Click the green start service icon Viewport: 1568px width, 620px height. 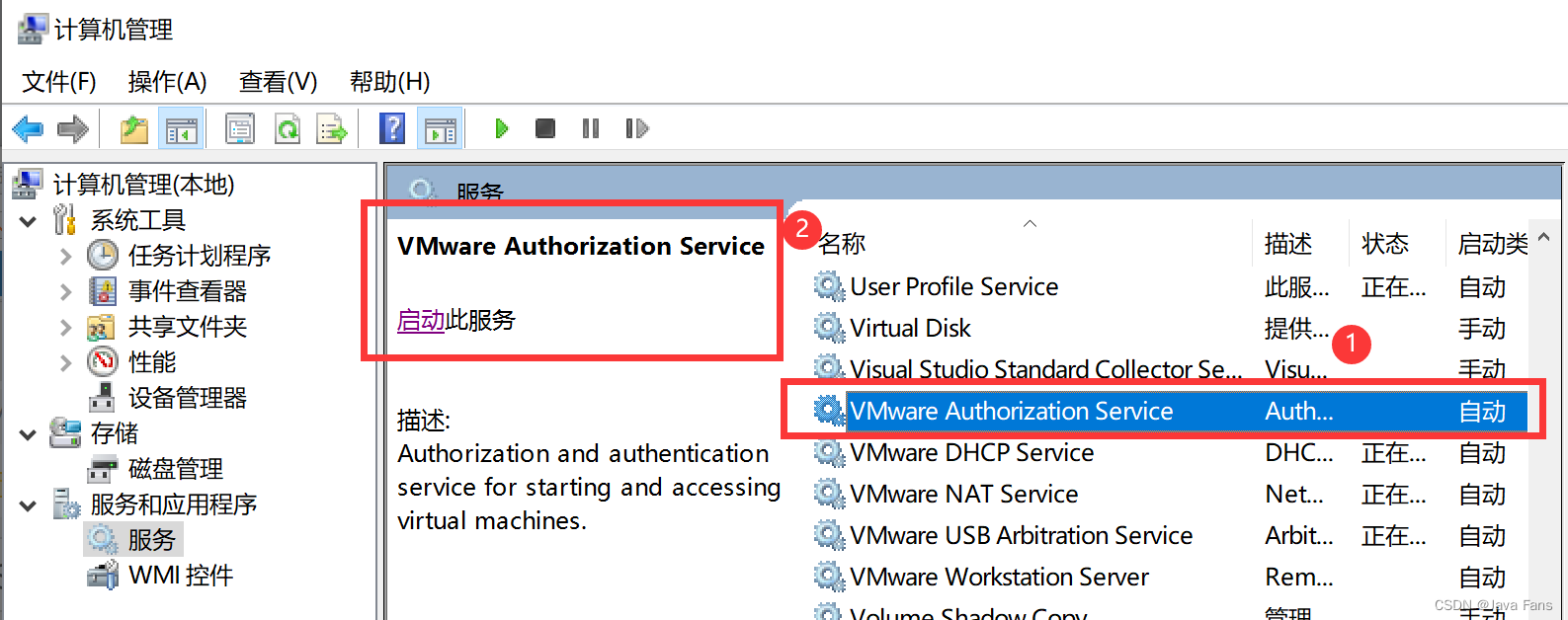click(x=501, y=128)
